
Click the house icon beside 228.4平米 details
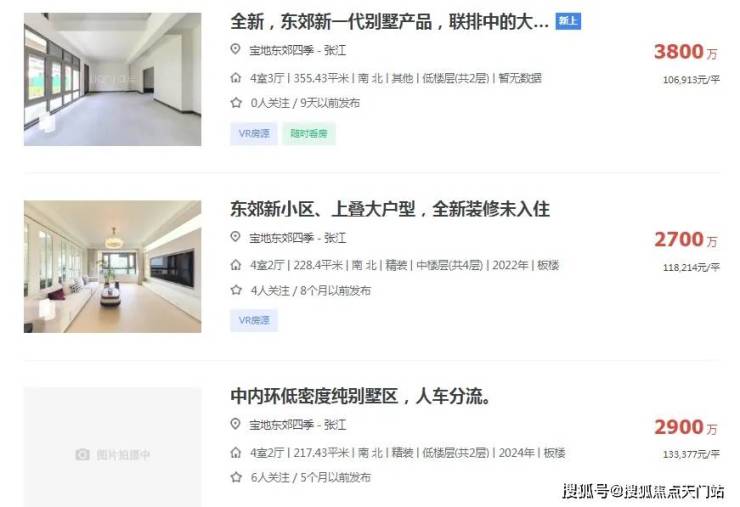pos(235,265)
